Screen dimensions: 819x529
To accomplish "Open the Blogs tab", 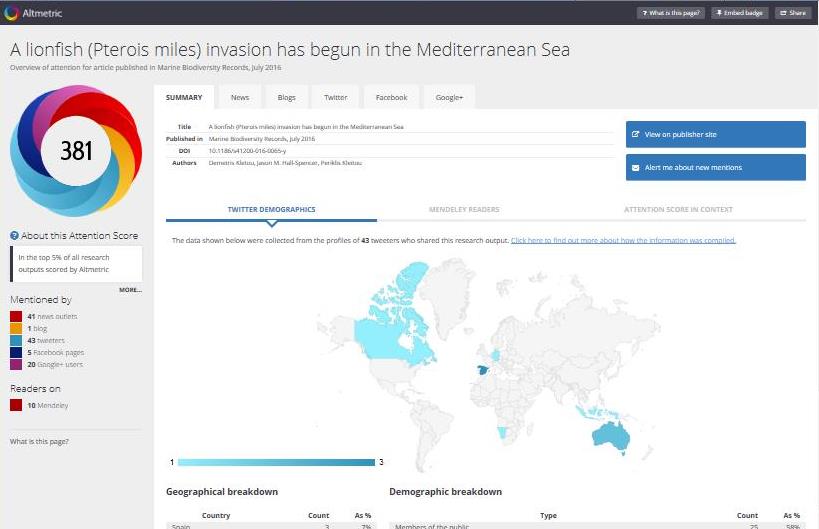I will 286,97.
